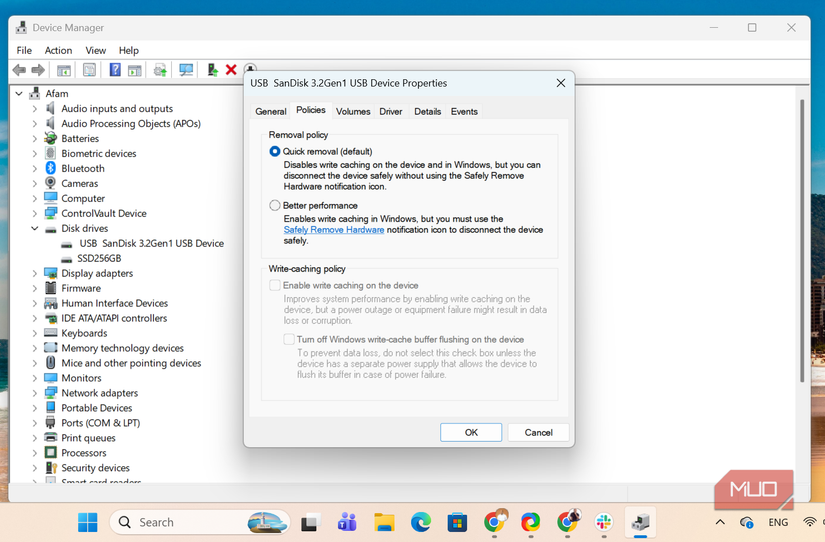Open Microsoft Store from taskbar
This screenshot has height=542, width=825.
tap(457, 522)
